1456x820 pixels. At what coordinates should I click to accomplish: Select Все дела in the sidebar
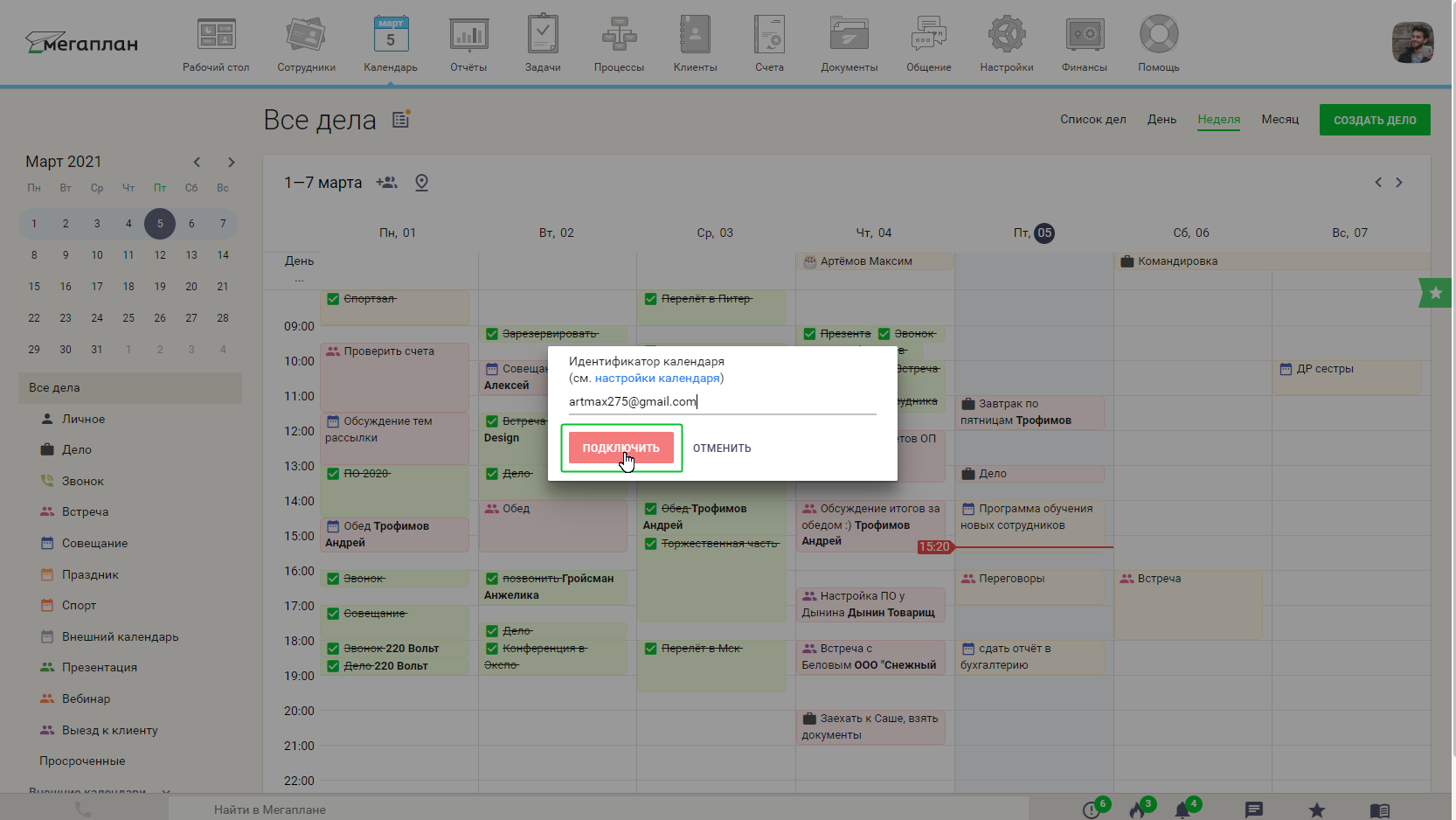(x=130, y=388)
